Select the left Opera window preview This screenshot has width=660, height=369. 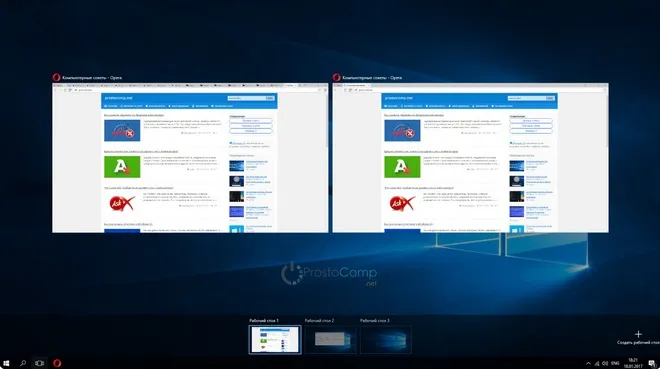(x=190, y=158)
